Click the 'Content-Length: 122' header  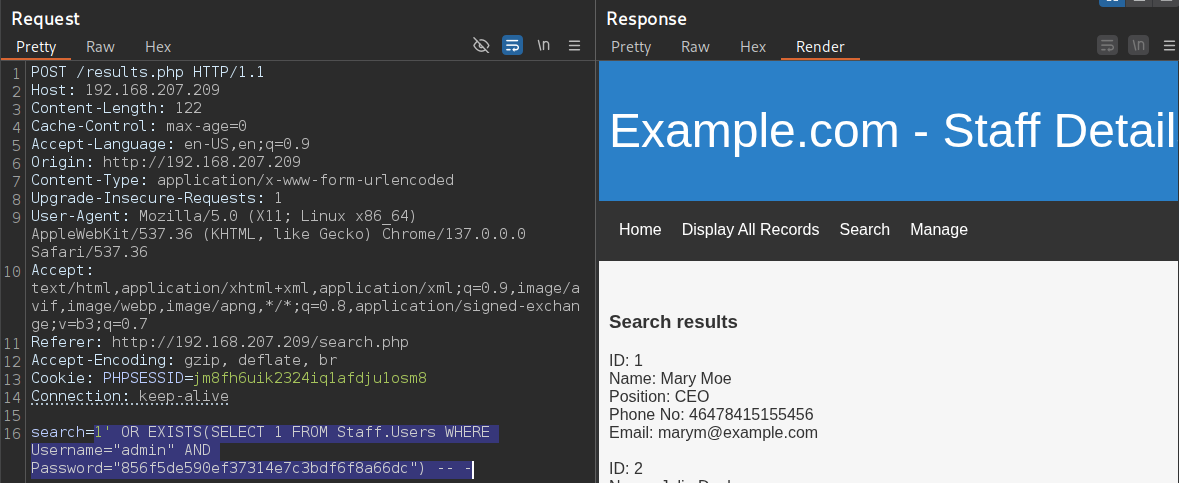click(116, 108)
